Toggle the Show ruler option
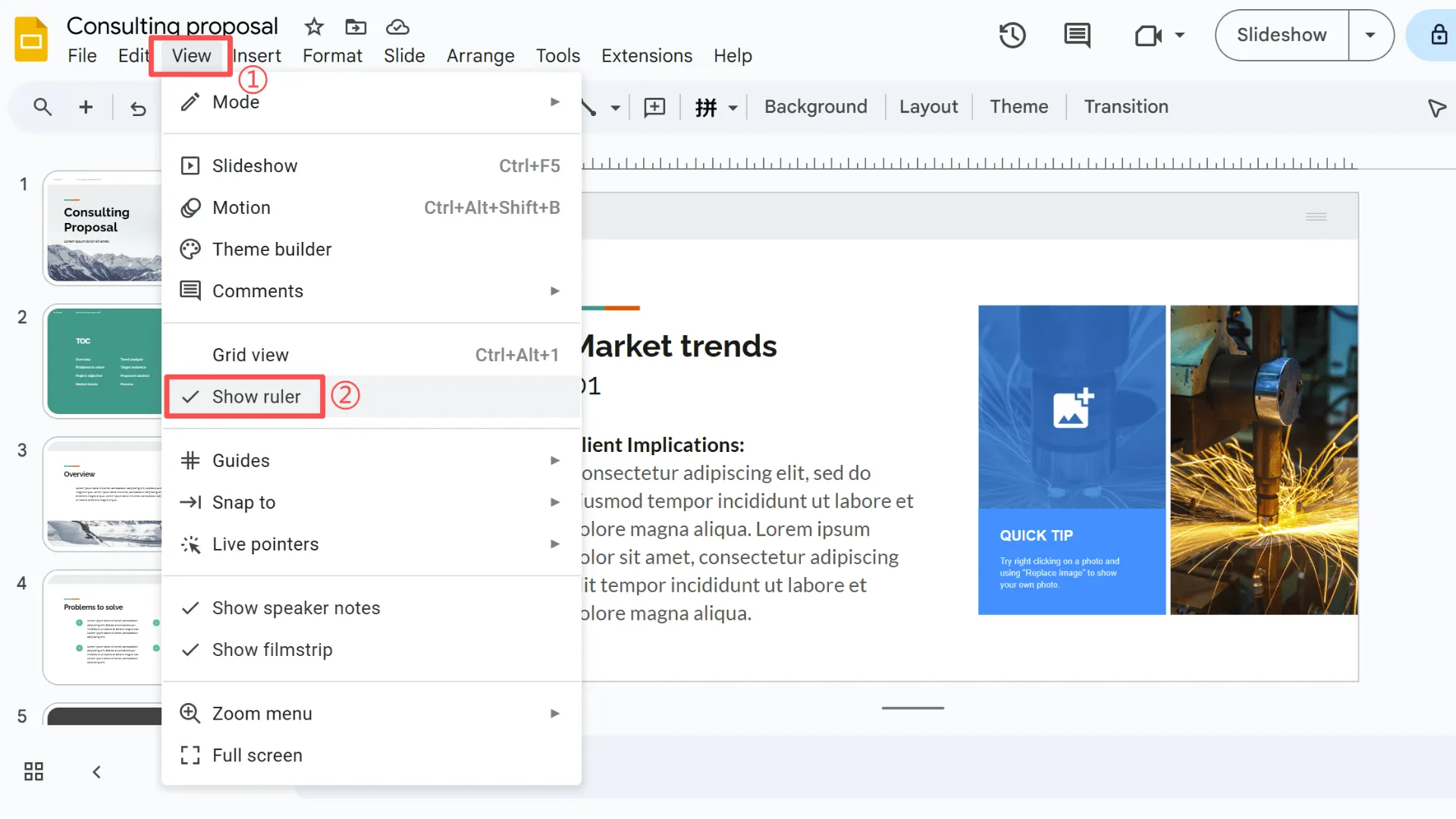The image size is (1456, 819). pyautogui.click(x=372, y=396)
